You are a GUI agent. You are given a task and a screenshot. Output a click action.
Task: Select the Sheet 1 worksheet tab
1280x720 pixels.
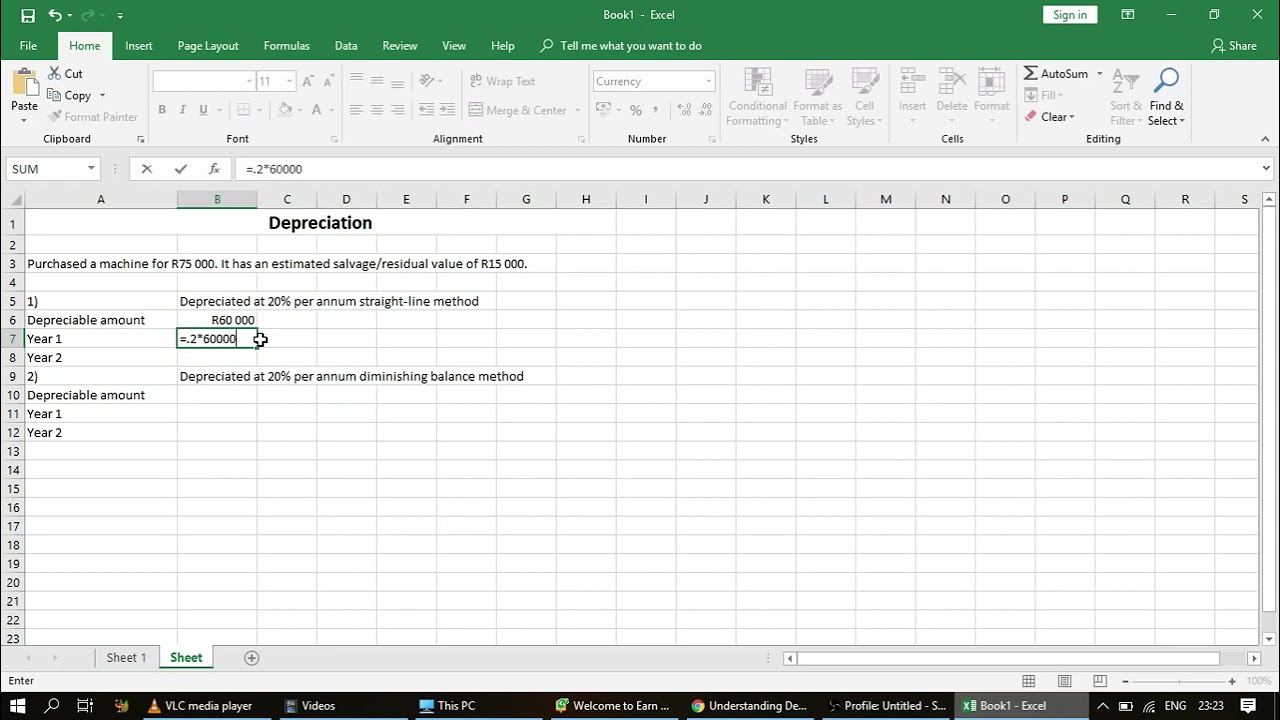point(127,658)
